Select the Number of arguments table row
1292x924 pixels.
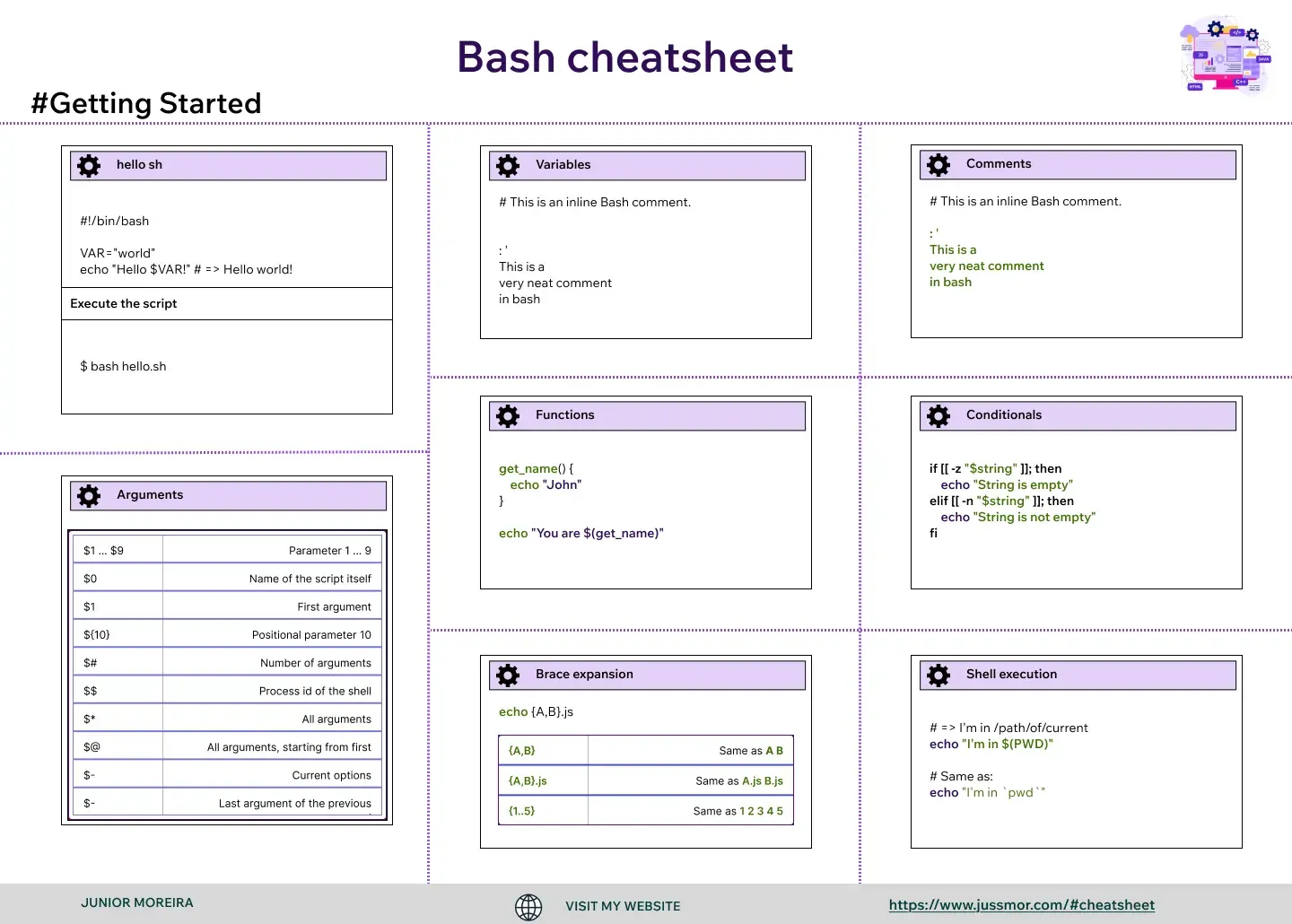coord(227,663)
